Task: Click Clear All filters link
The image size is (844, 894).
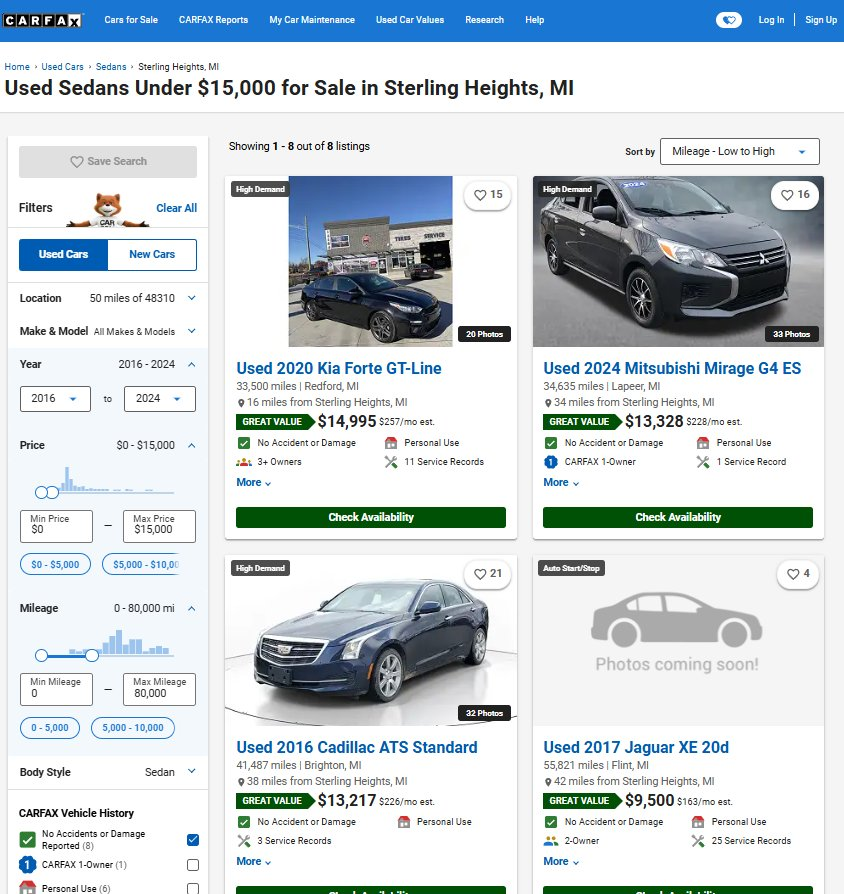Action: [176, 208]
